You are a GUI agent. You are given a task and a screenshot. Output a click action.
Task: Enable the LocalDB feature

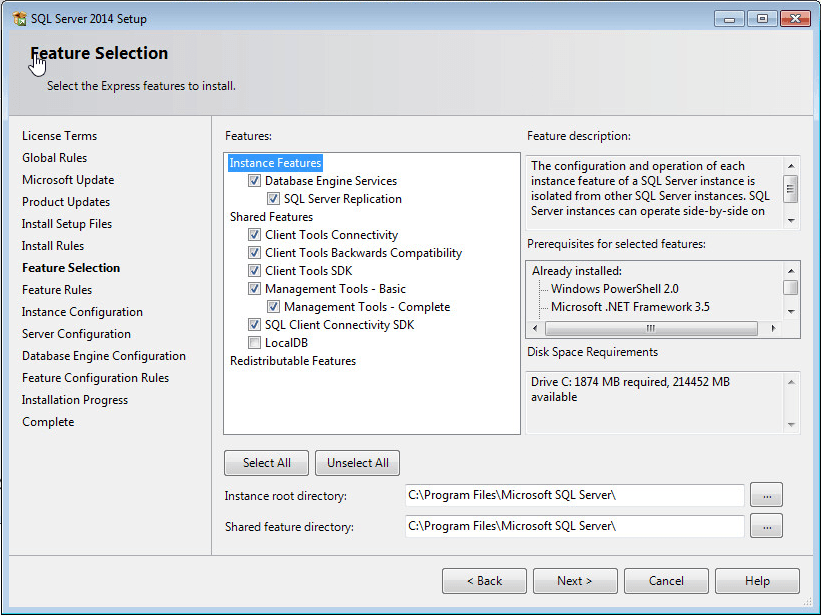click(x=255, y=342)
